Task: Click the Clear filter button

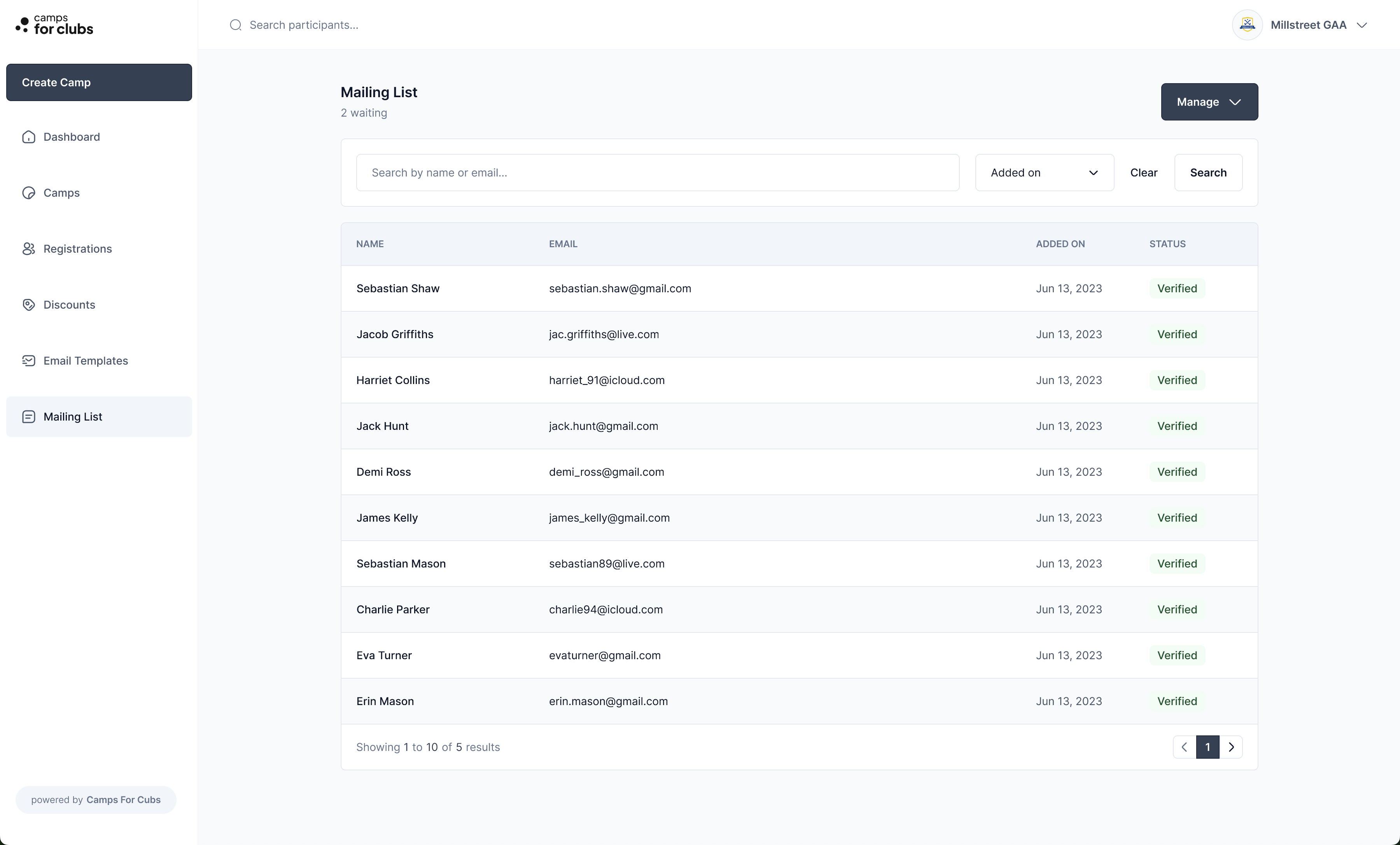Action: (x=1143, y=173)
